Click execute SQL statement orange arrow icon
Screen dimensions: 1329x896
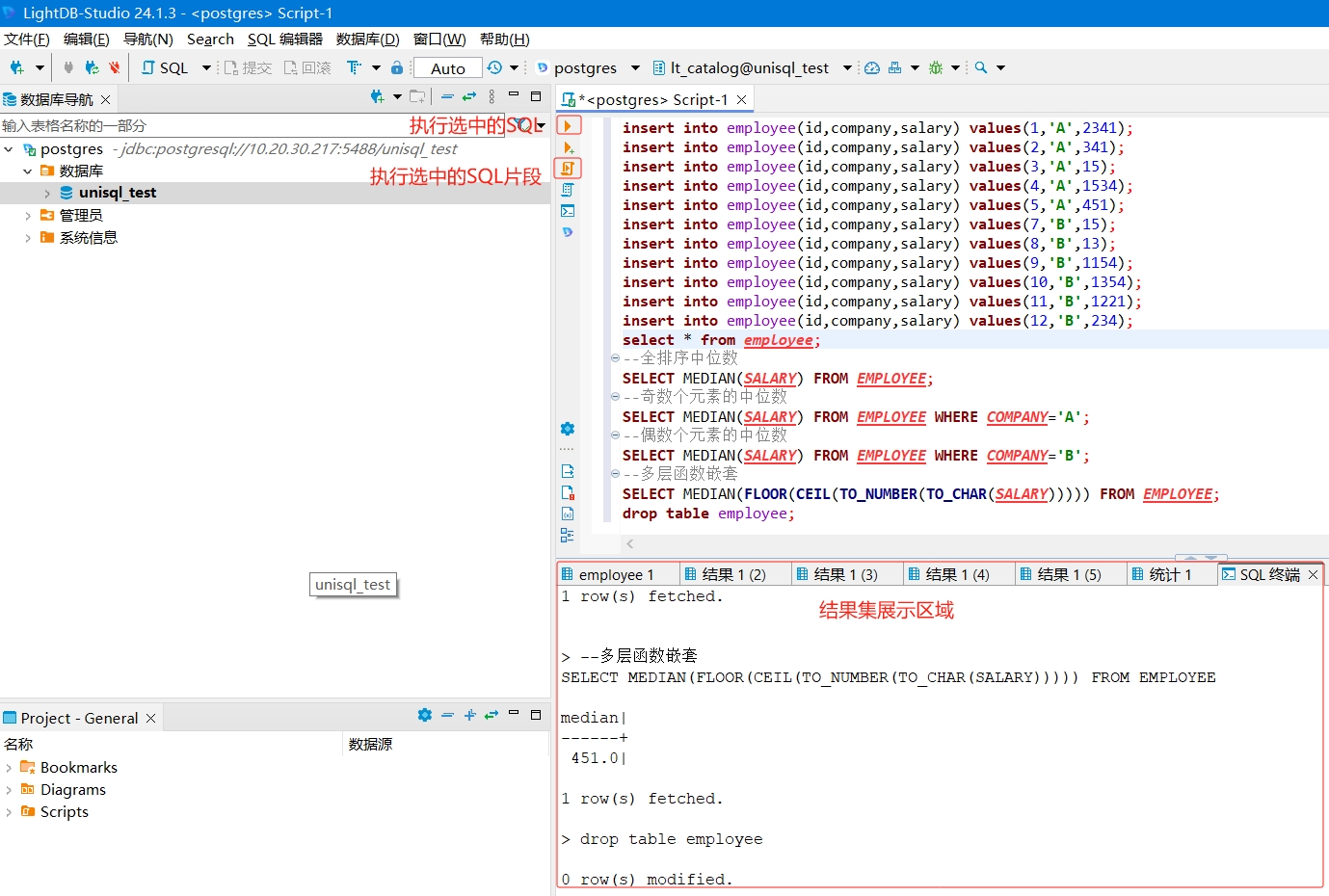tap(569, 125)
